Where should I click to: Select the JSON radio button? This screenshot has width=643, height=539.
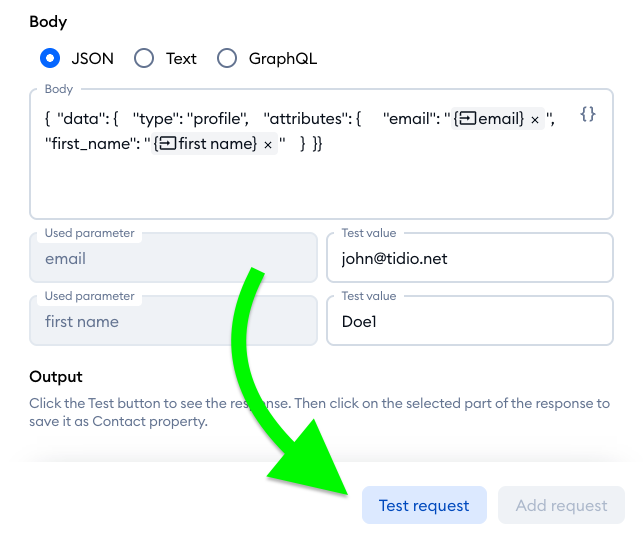coord(51,58)
